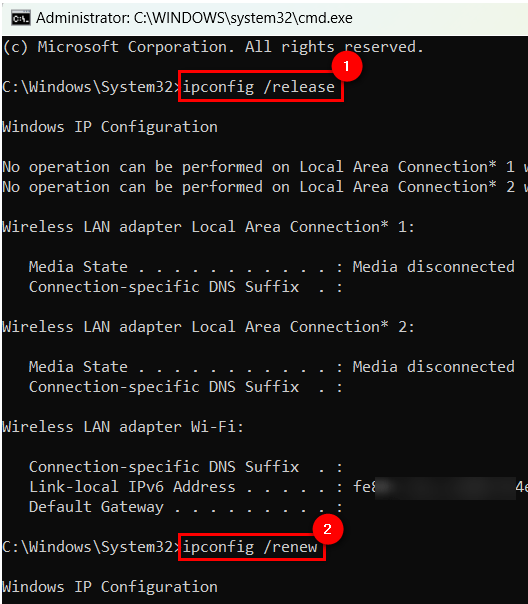The image size is (528, 604).
Task: Click the Default Gateway line
Action: [186, 507]
